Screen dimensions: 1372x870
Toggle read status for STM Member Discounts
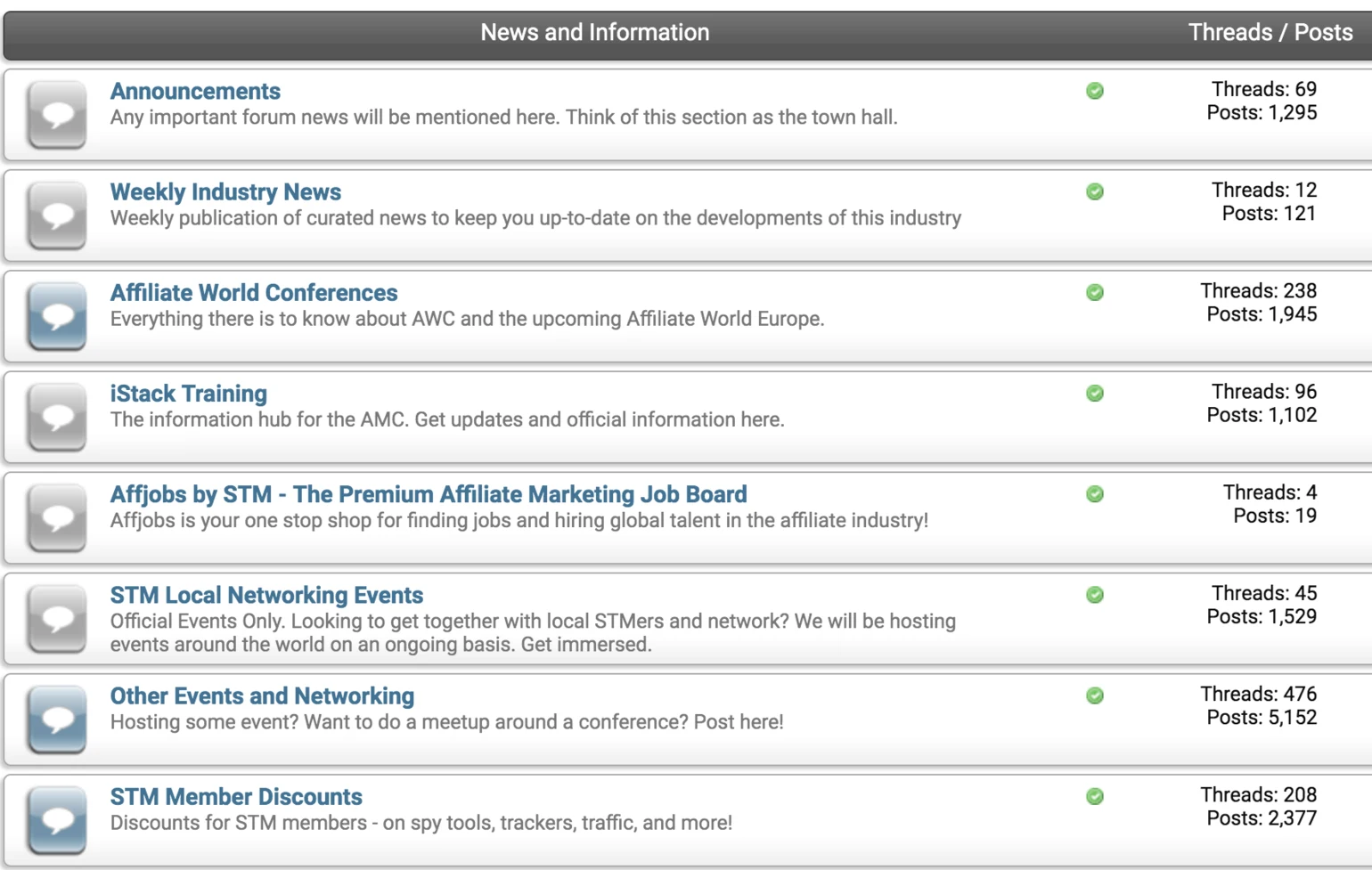pyautogui.click(x=1094, y=794)
